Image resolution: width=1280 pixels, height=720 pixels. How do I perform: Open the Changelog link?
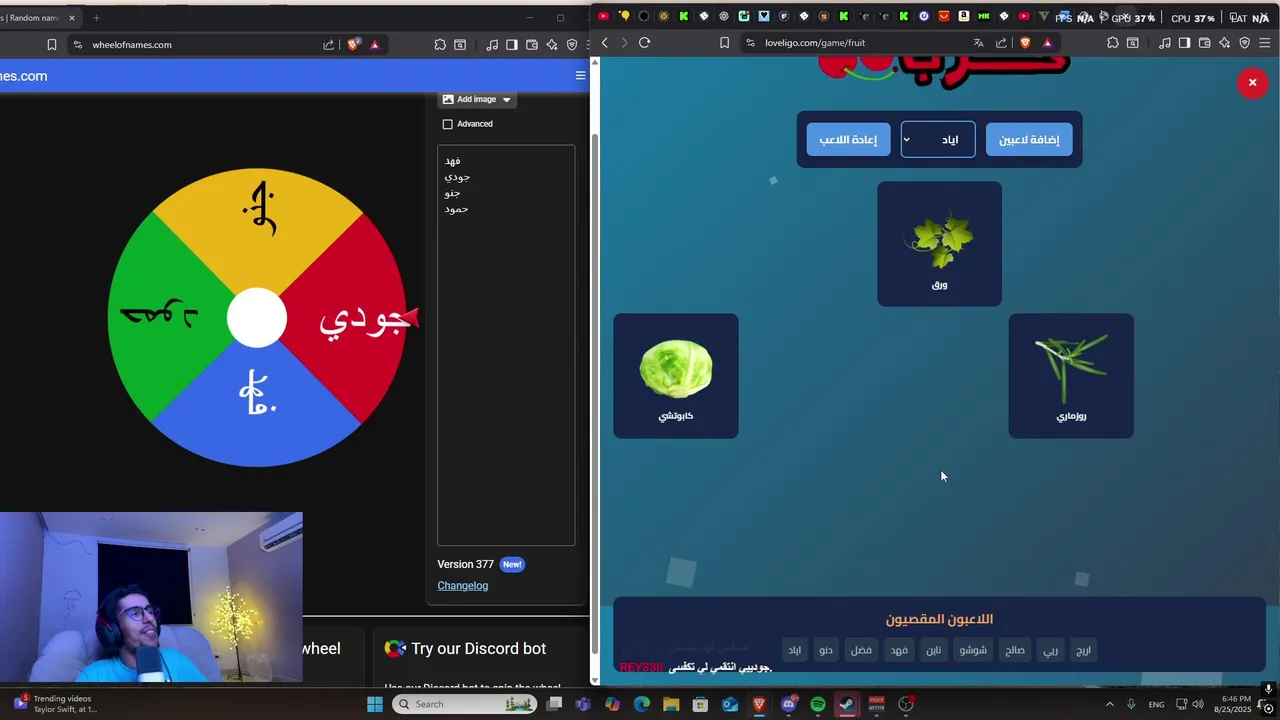tap(462, 586)
